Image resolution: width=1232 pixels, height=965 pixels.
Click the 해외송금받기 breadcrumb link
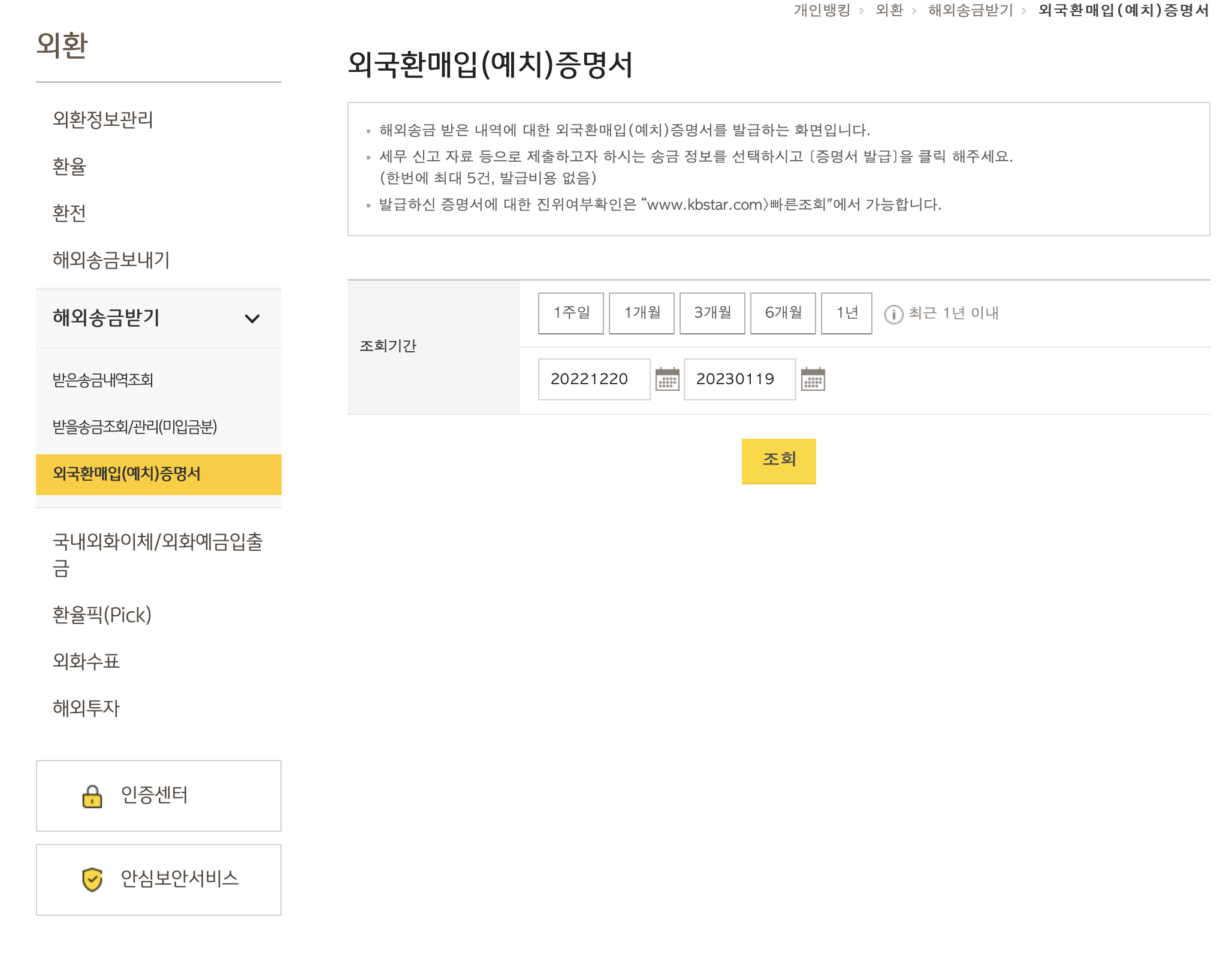coord(970,10)
